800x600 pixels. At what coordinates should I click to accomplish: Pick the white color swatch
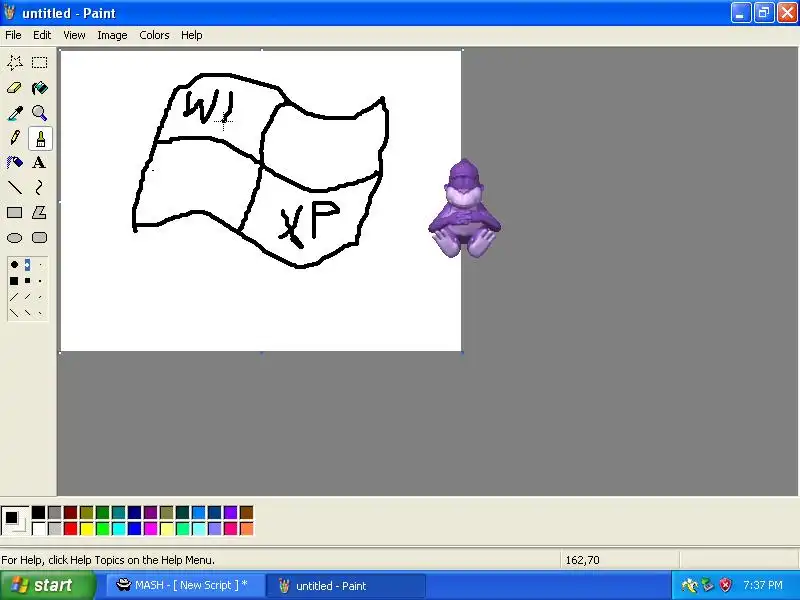pos(38,529)
